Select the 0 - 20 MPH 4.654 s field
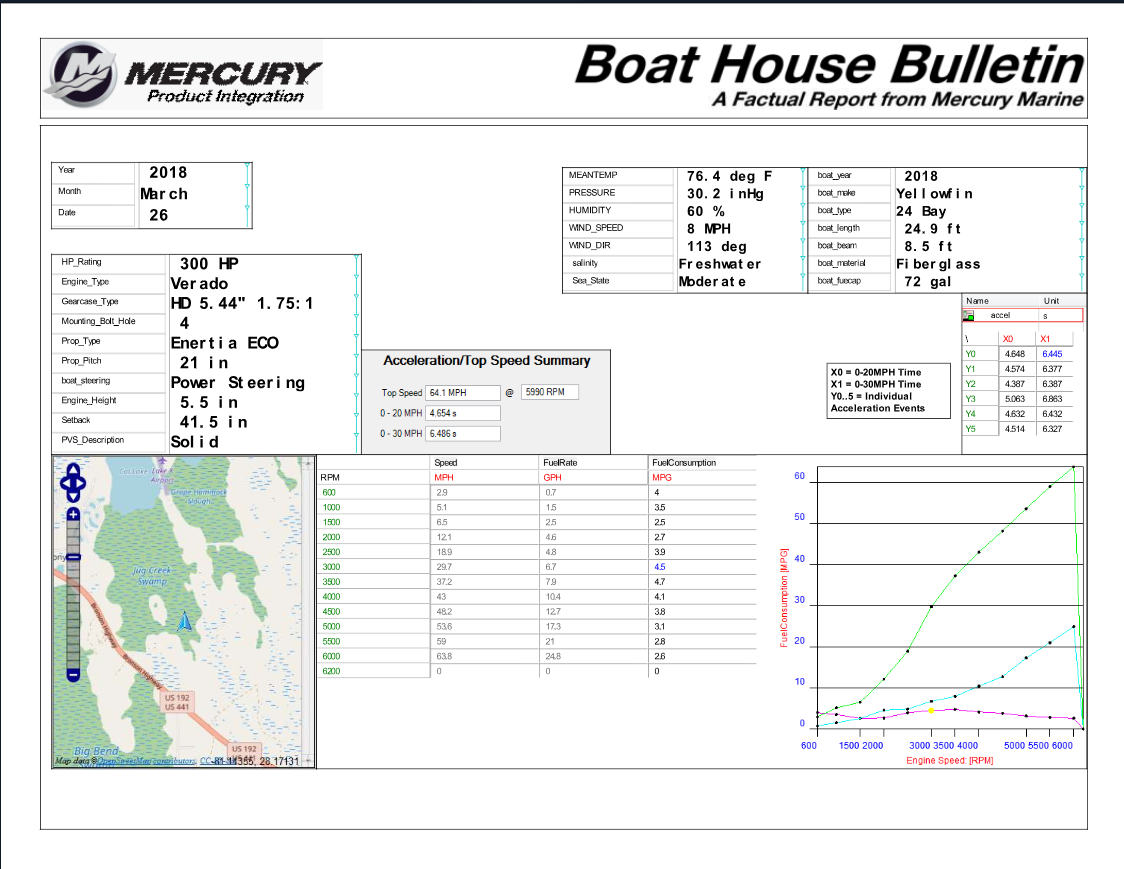 pos(462,413)
